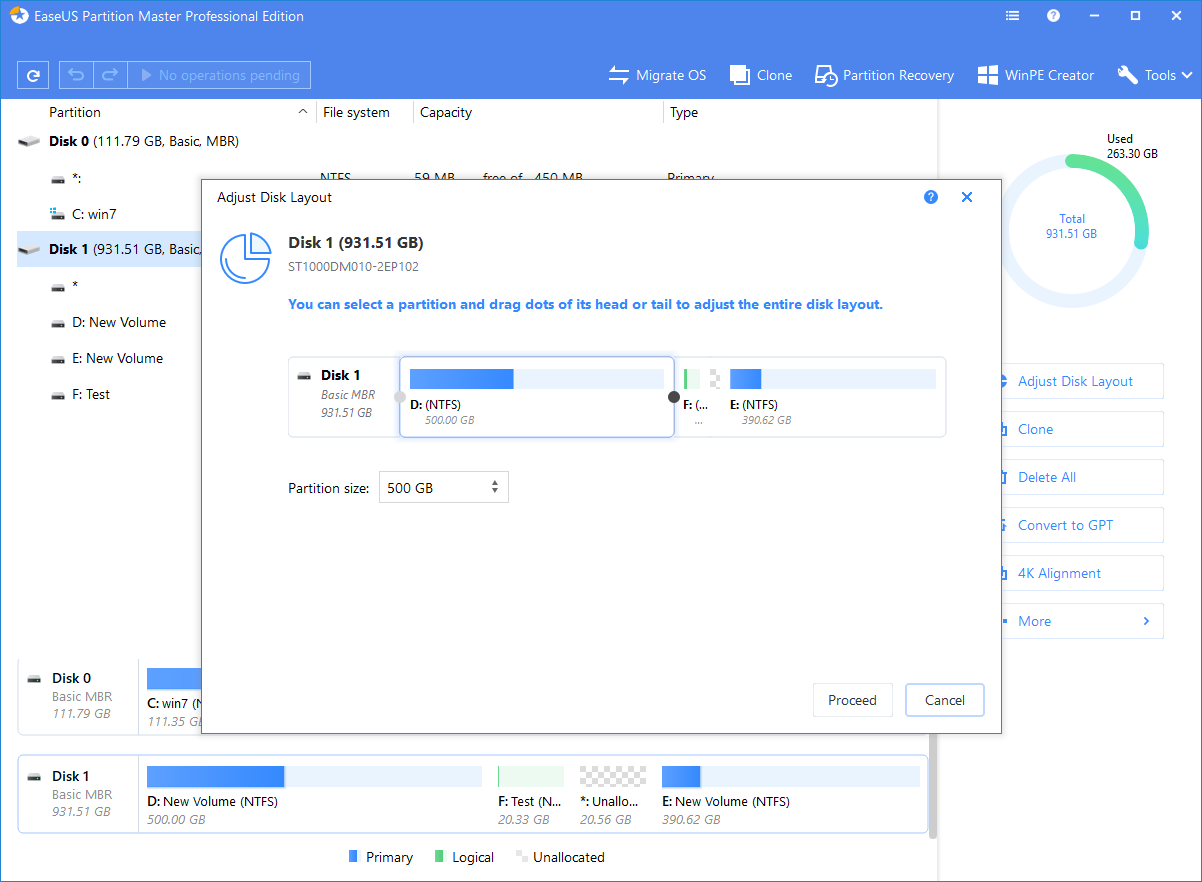The height and width of the screenshot is (882, 1202).
Task: Grab the dark tail handle of D: partition
Action: pyautogui.click(x=674, y=397)
